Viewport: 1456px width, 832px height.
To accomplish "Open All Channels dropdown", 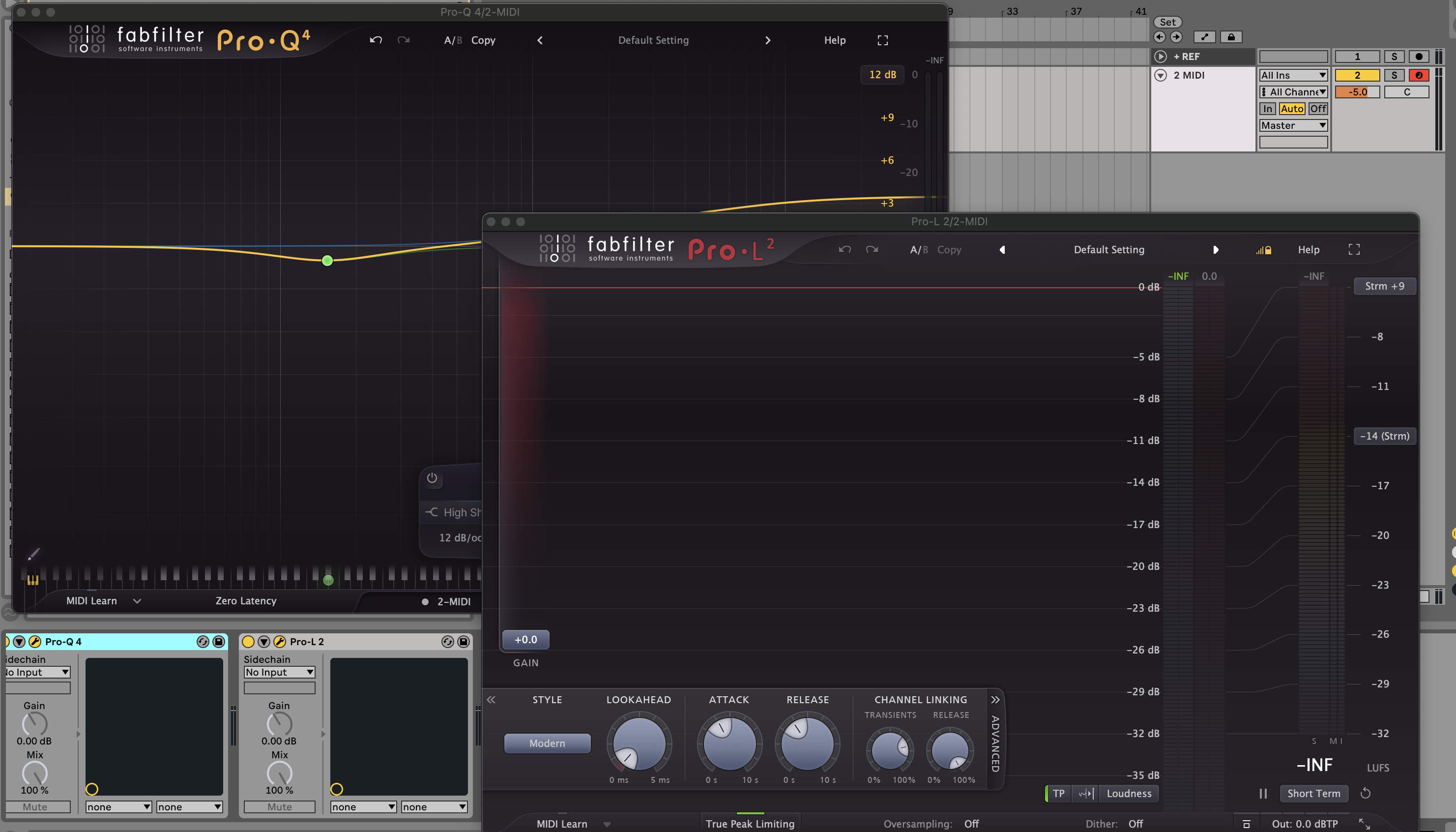I will click(x=1293, y=92).
